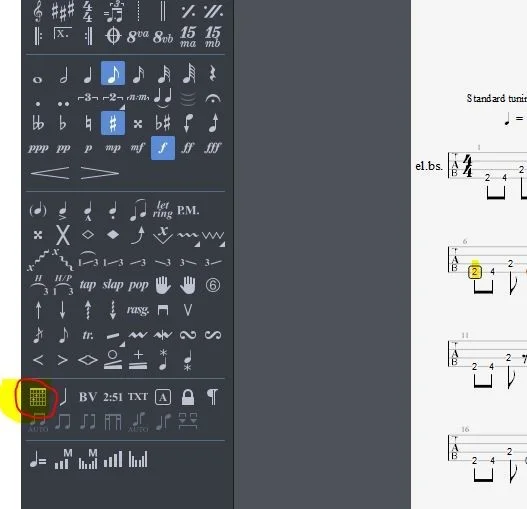Select the highlighted fret 2 note

(475, 272)
